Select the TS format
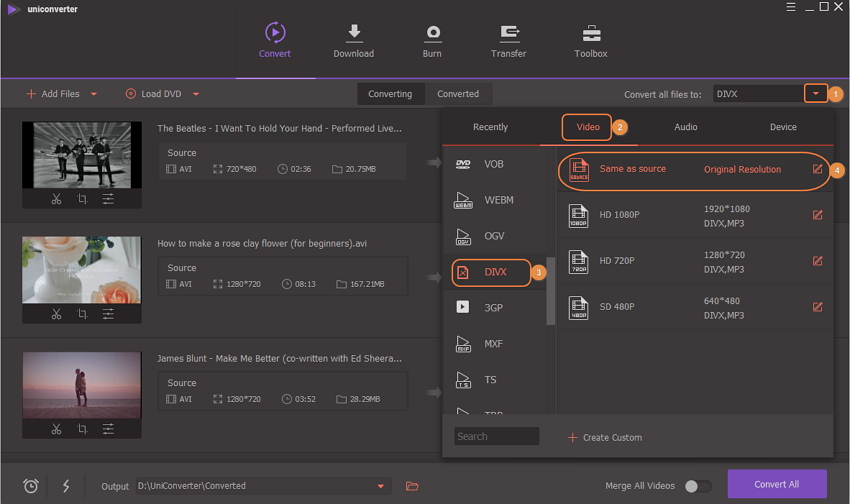Image resolution: width=850 pixels, height=504 pixels. coord(494,380)
